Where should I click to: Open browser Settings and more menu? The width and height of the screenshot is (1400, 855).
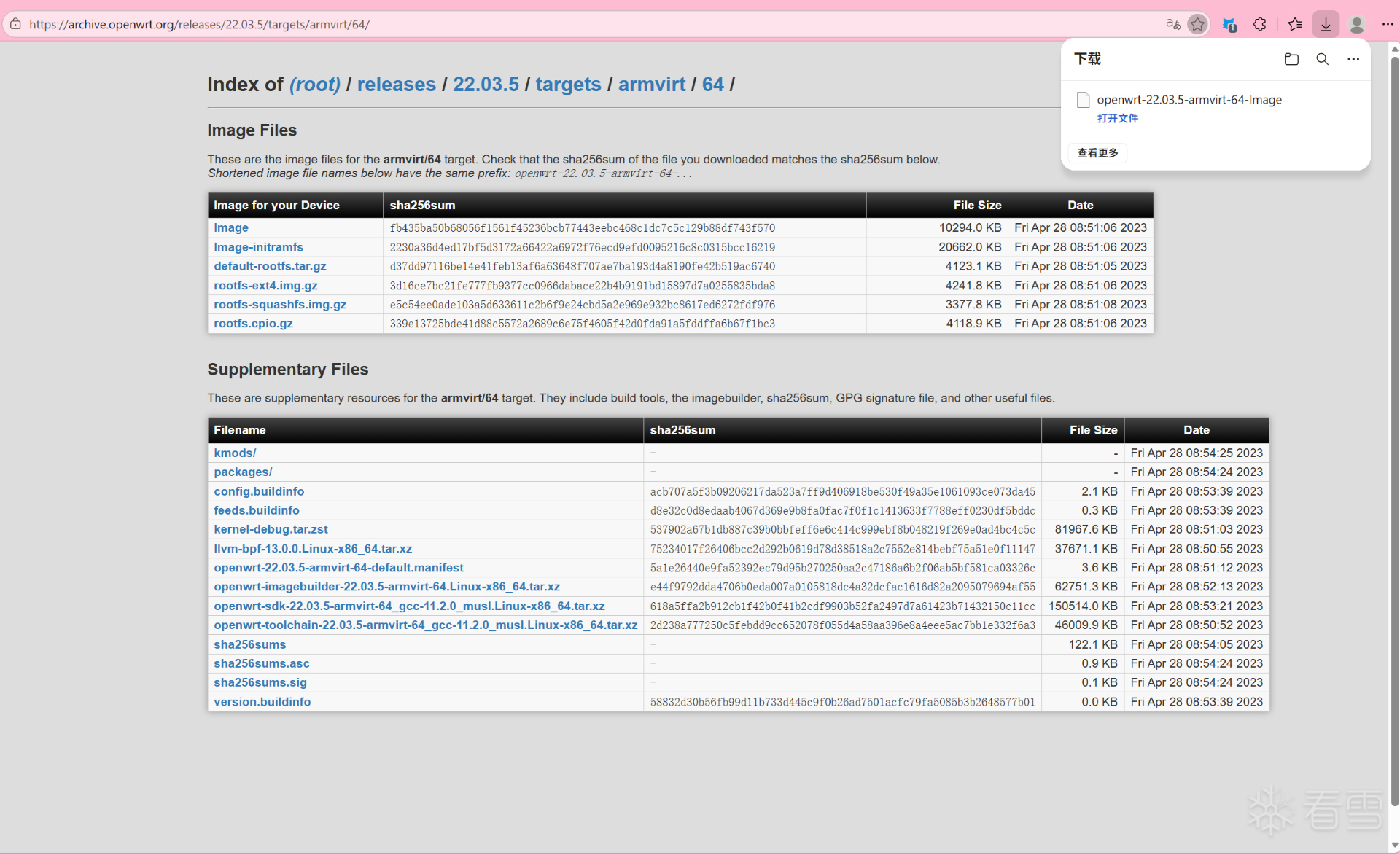click(x=1388, y=24)
